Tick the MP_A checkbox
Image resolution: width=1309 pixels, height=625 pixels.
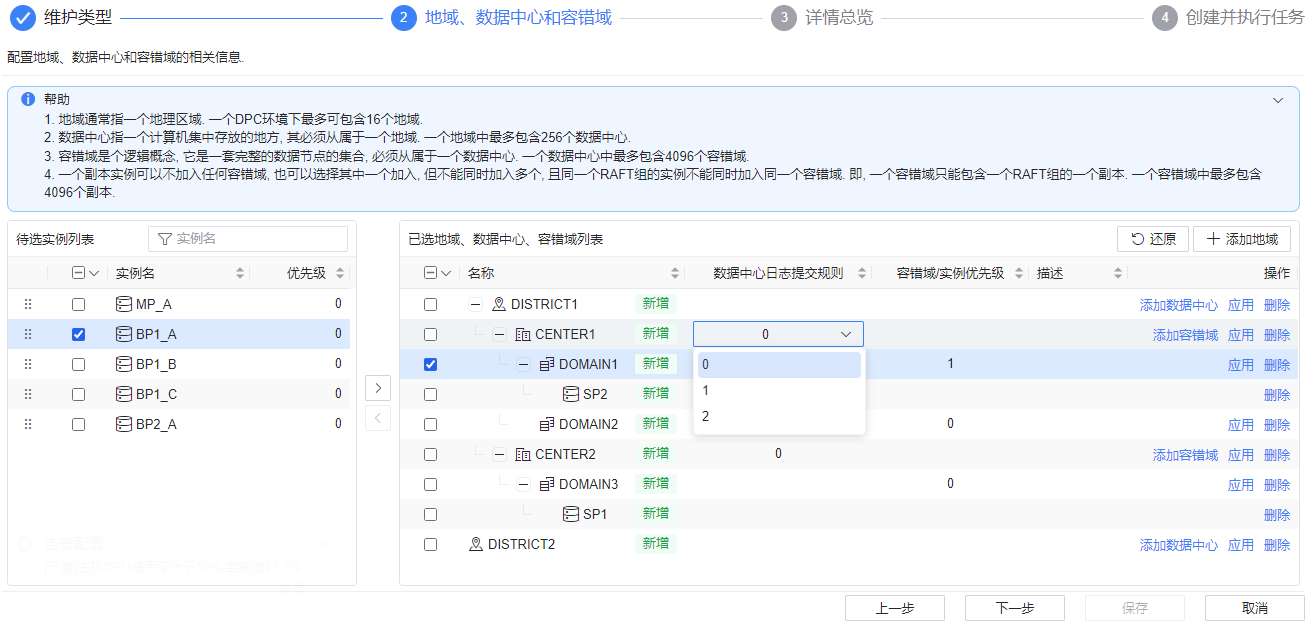pyautogui.click(x=78, y=304)
